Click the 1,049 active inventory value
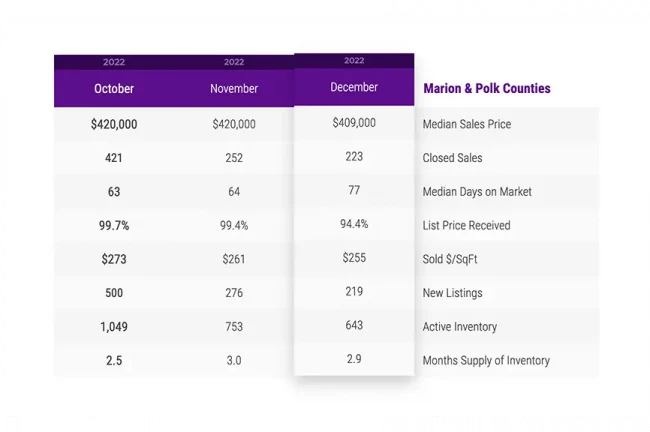This screenshot has height=432, width=650. click(114, 327)
